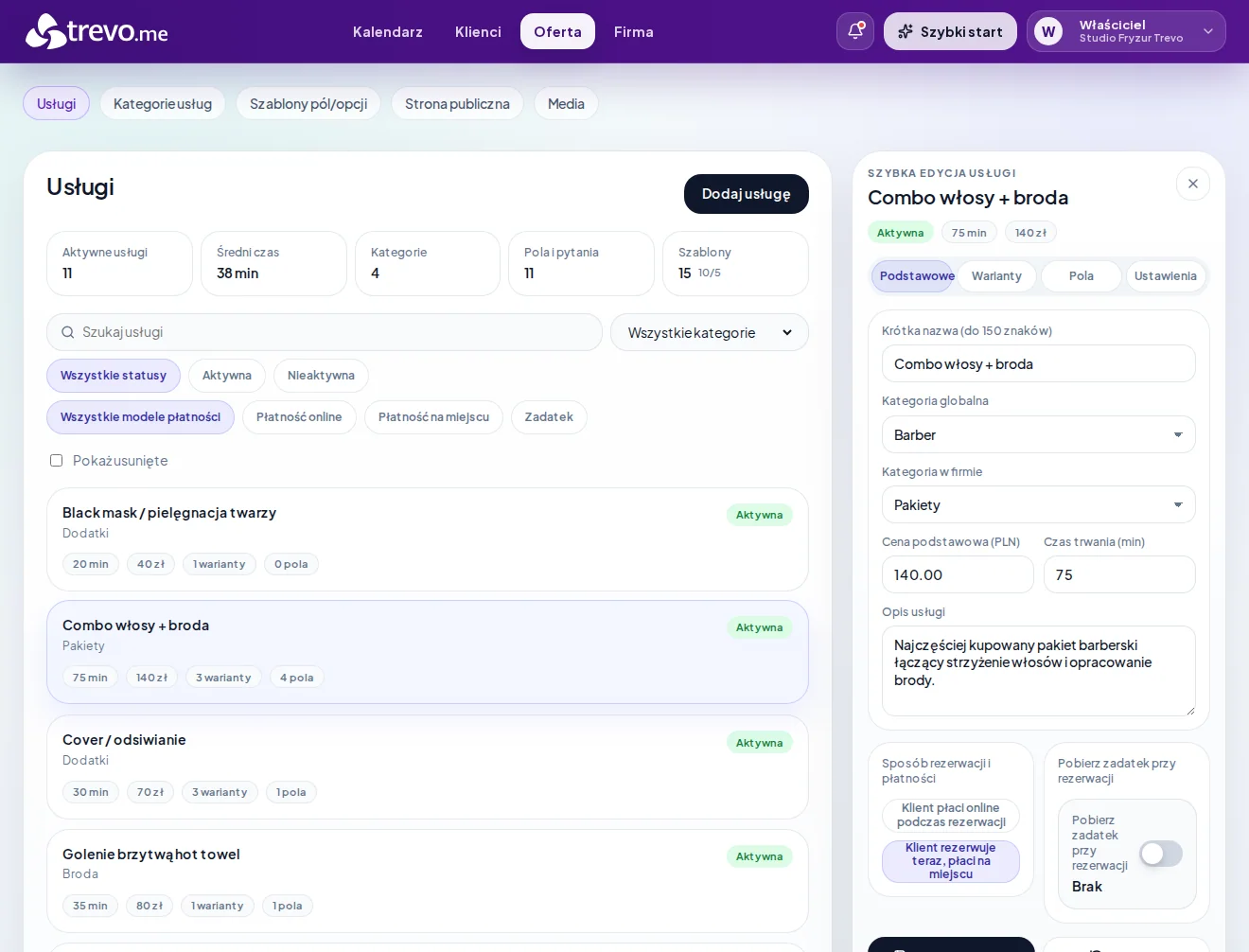
Task: Open the Golenie brzytwą hot towel service
Action: point(428,881)
